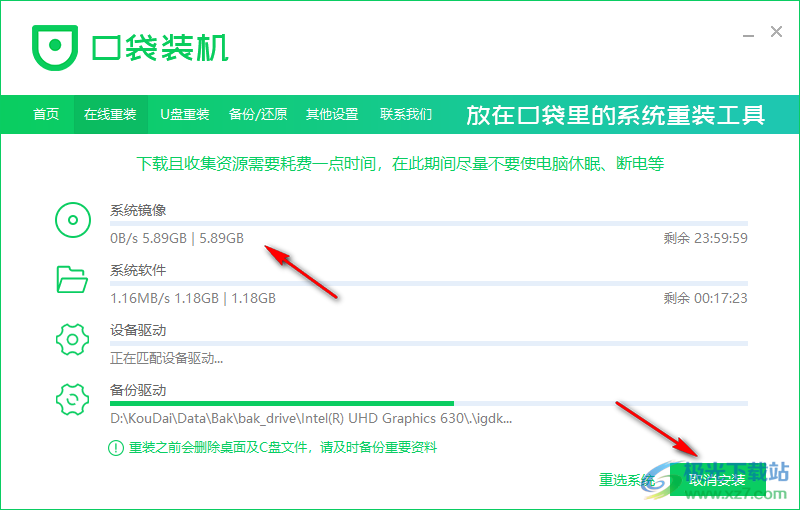Open the 联系我们 tab
Screen dimensions: 800x510
click(x=406, y=114)
